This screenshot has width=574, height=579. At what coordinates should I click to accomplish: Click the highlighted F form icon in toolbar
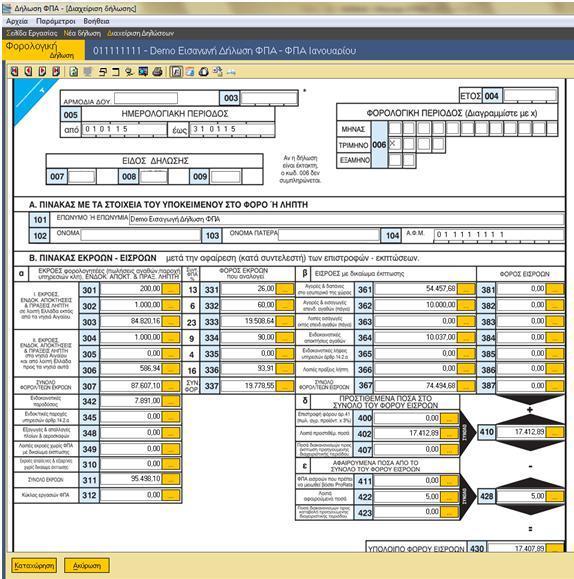point(176,72)
